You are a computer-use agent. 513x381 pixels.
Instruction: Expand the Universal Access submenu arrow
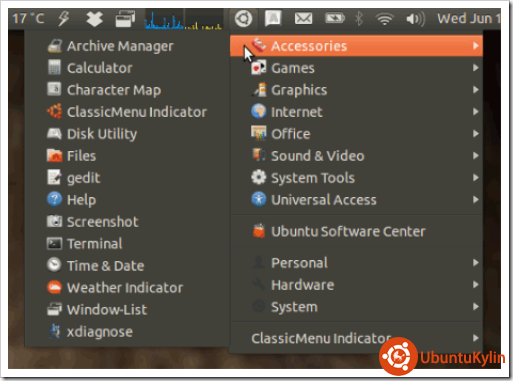point(476,200)
